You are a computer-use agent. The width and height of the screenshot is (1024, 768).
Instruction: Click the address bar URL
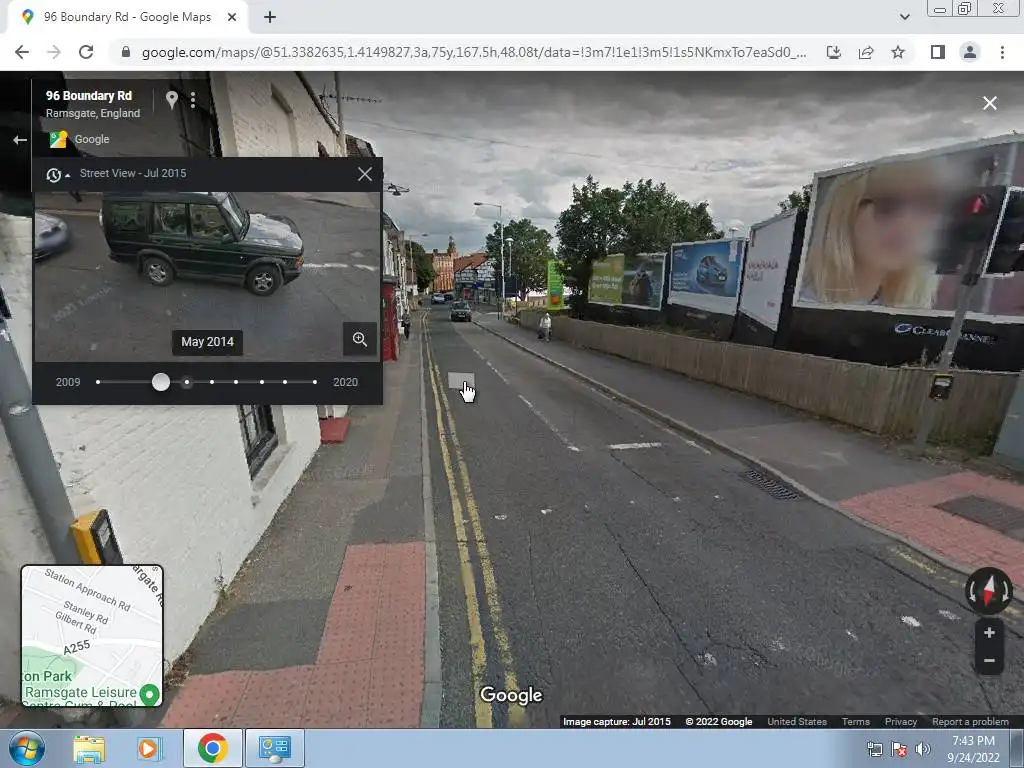coord(473,52)
